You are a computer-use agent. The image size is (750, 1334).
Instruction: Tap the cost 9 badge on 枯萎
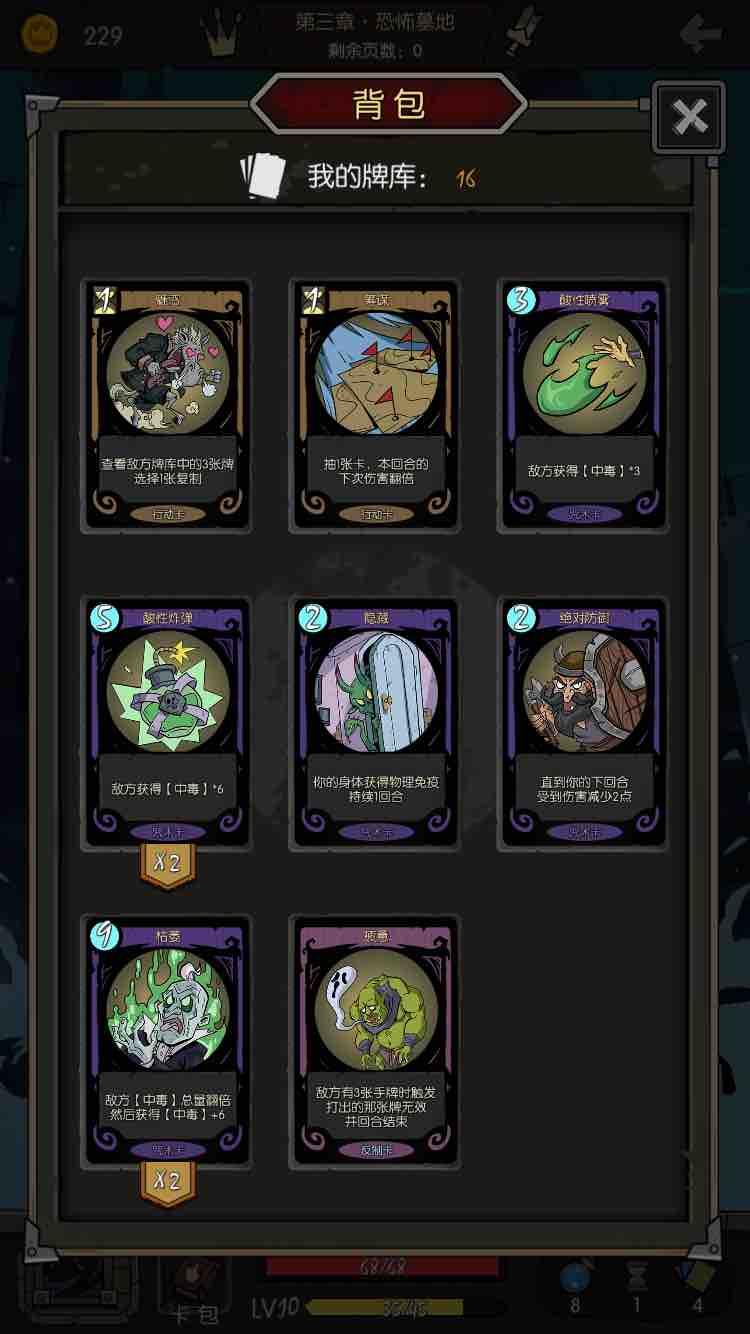(x=105, y=935)
